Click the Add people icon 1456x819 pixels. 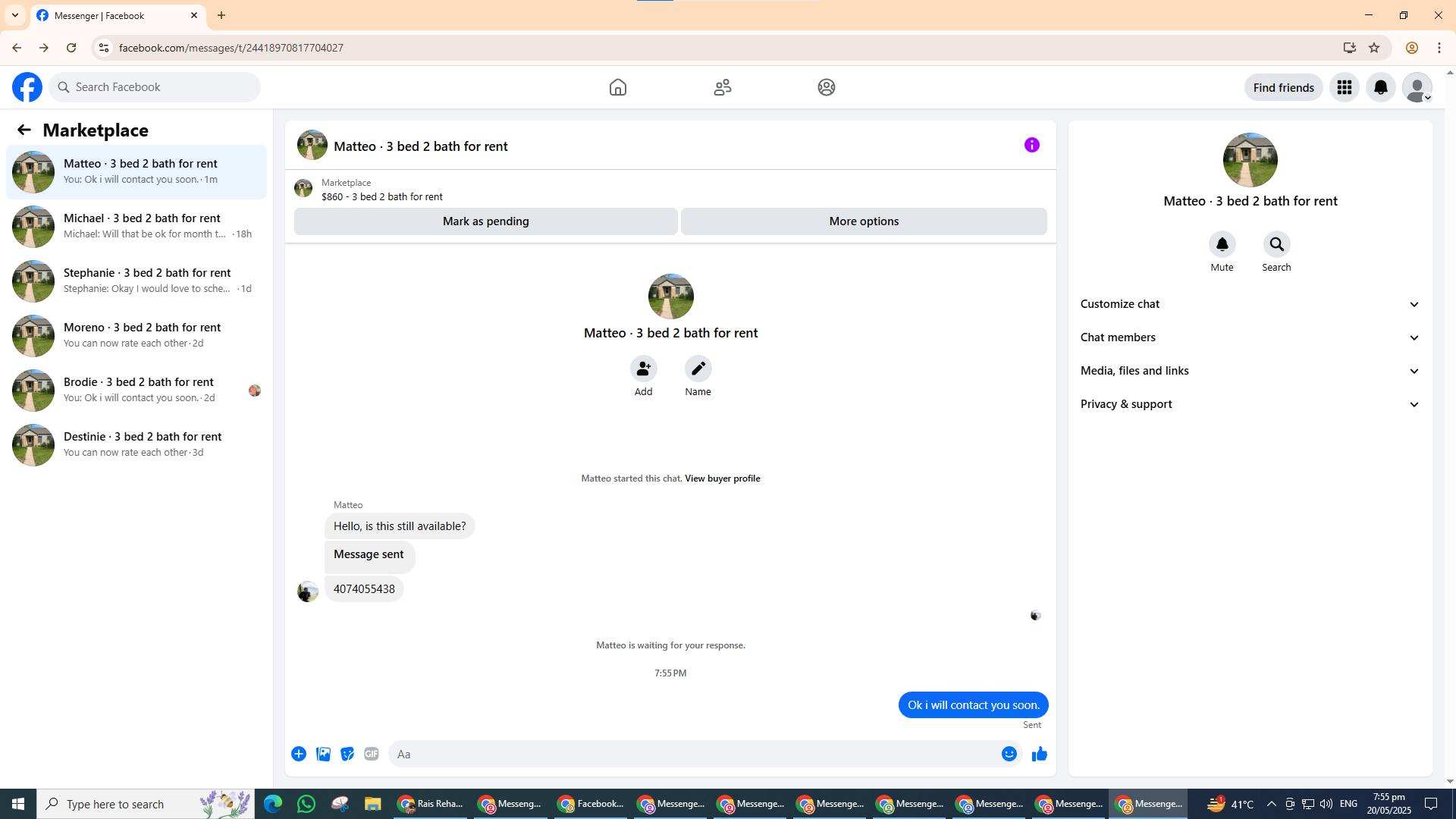tap(643, 369)
